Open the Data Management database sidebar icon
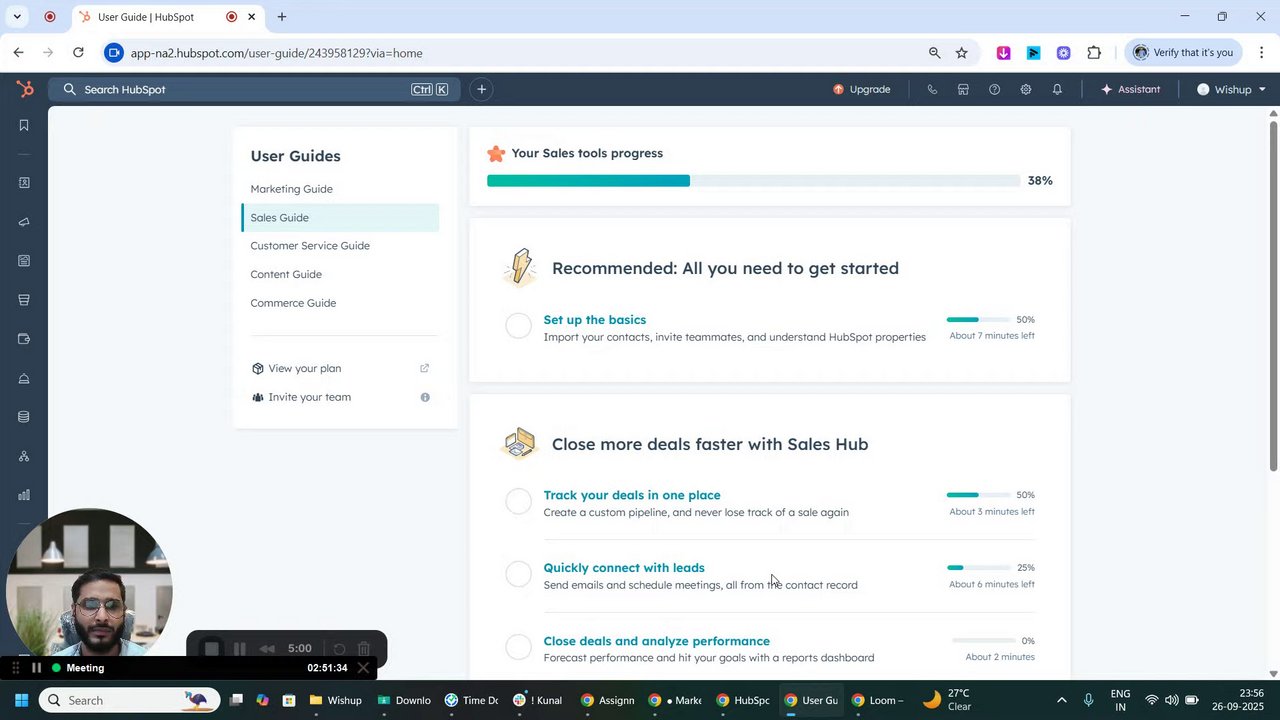Viewport: 1280px width, 720px height. tap(24, 417)
